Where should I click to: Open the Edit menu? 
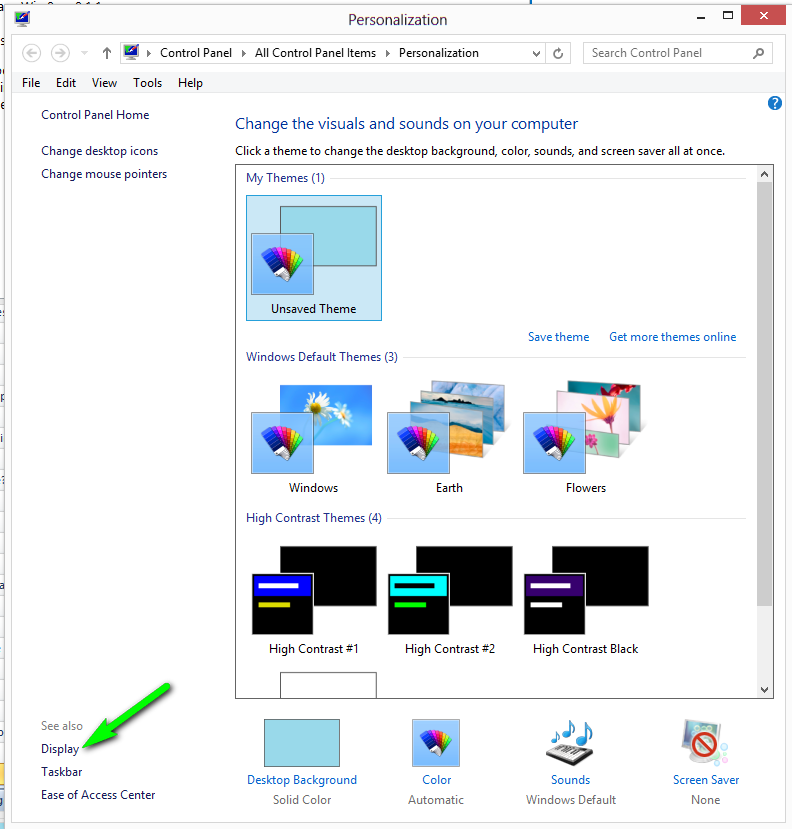[x=66, y=83]
